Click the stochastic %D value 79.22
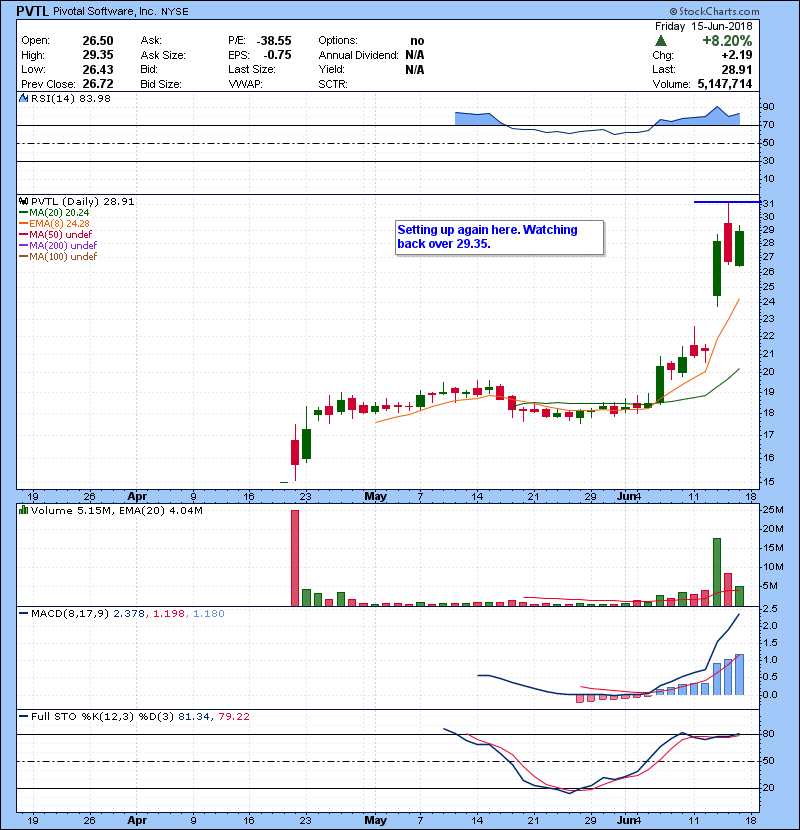Viewport: 800px width, 830px height. coord(233,717)
